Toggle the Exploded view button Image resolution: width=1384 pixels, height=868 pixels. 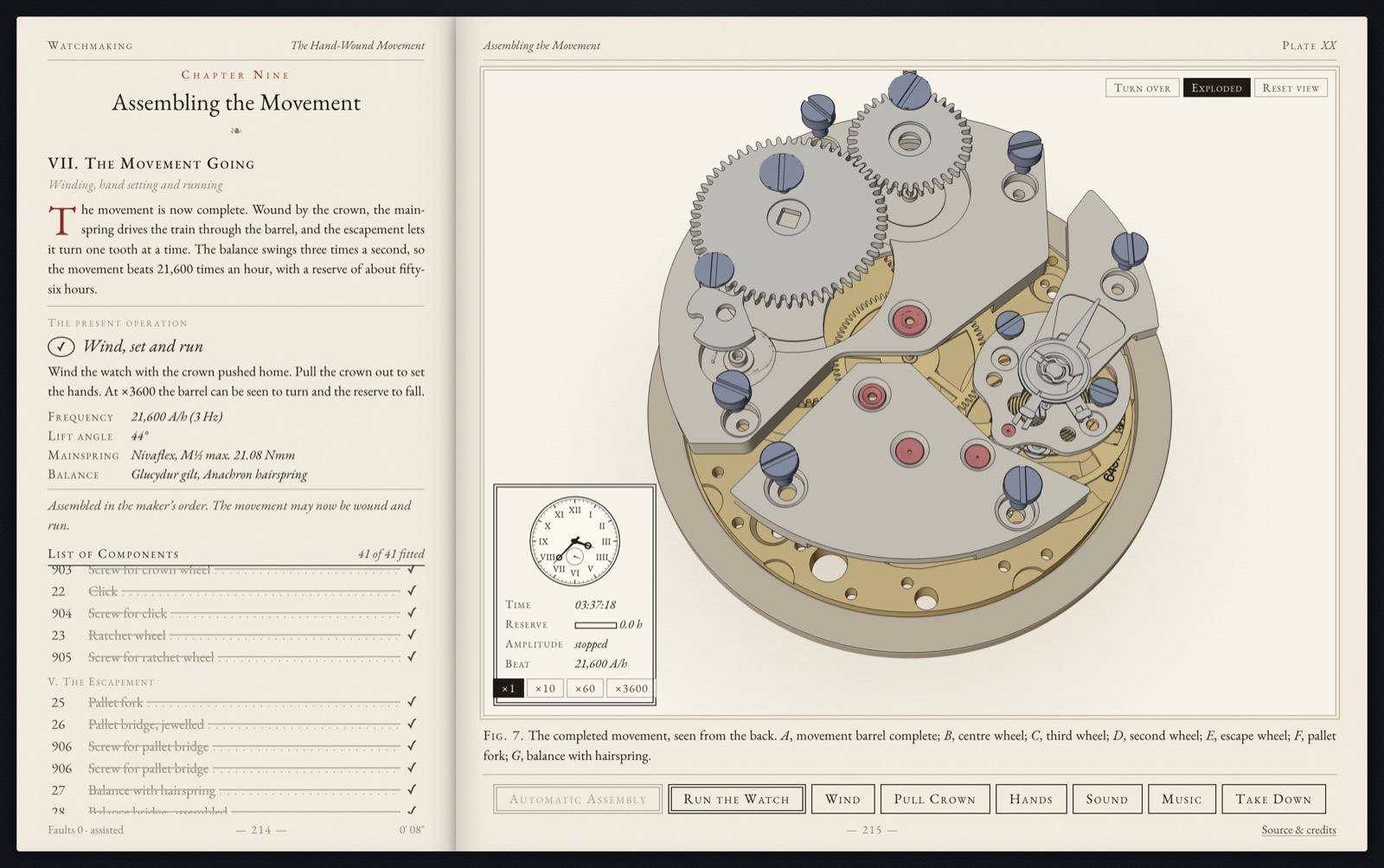[x=1216, y=87]
